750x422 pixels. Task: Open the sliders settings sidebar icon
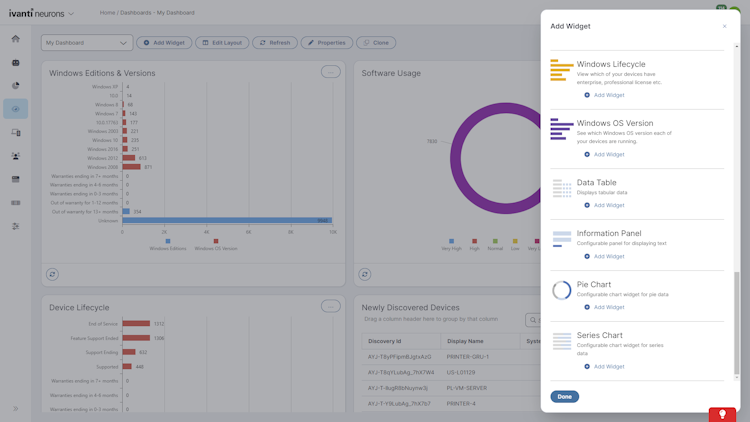click(x=16, y=226)
